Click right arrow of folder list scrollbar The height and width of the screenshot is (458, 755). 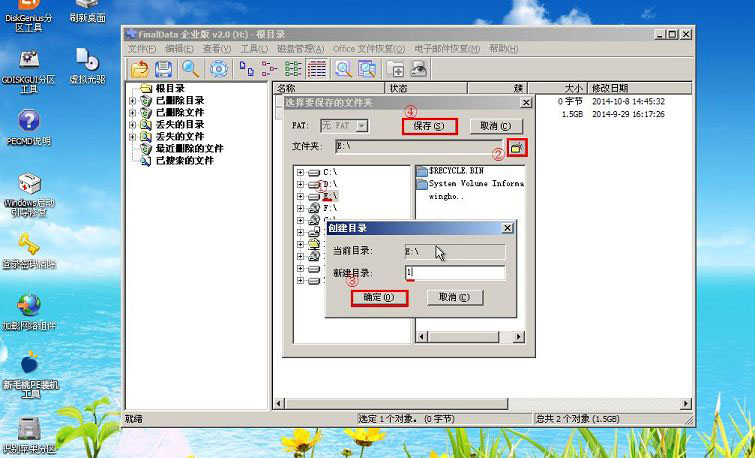pyautogui.click(x=519, y=337)
